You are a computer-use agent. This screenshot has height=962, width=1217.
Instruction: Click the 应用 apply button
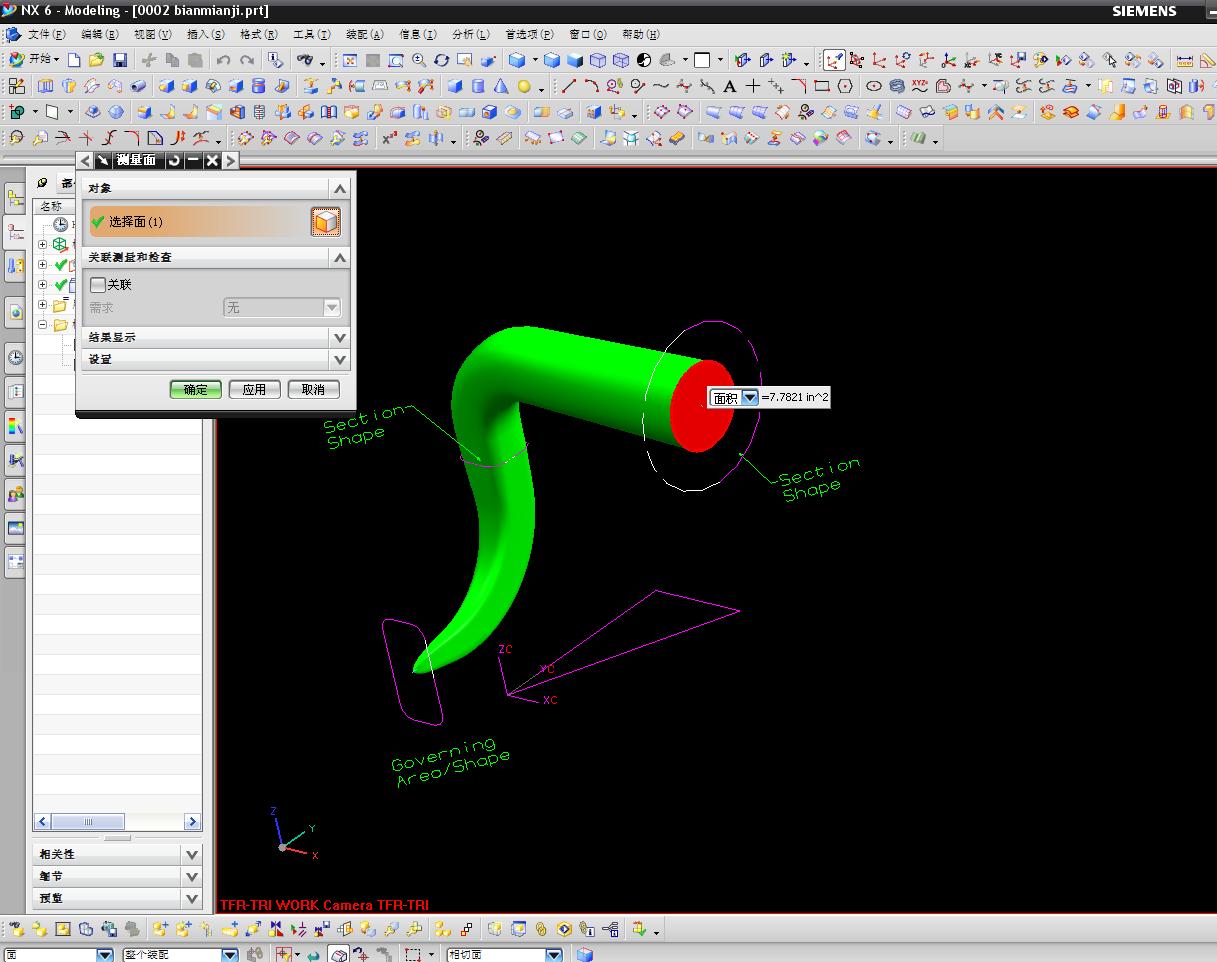pos(254,389)
